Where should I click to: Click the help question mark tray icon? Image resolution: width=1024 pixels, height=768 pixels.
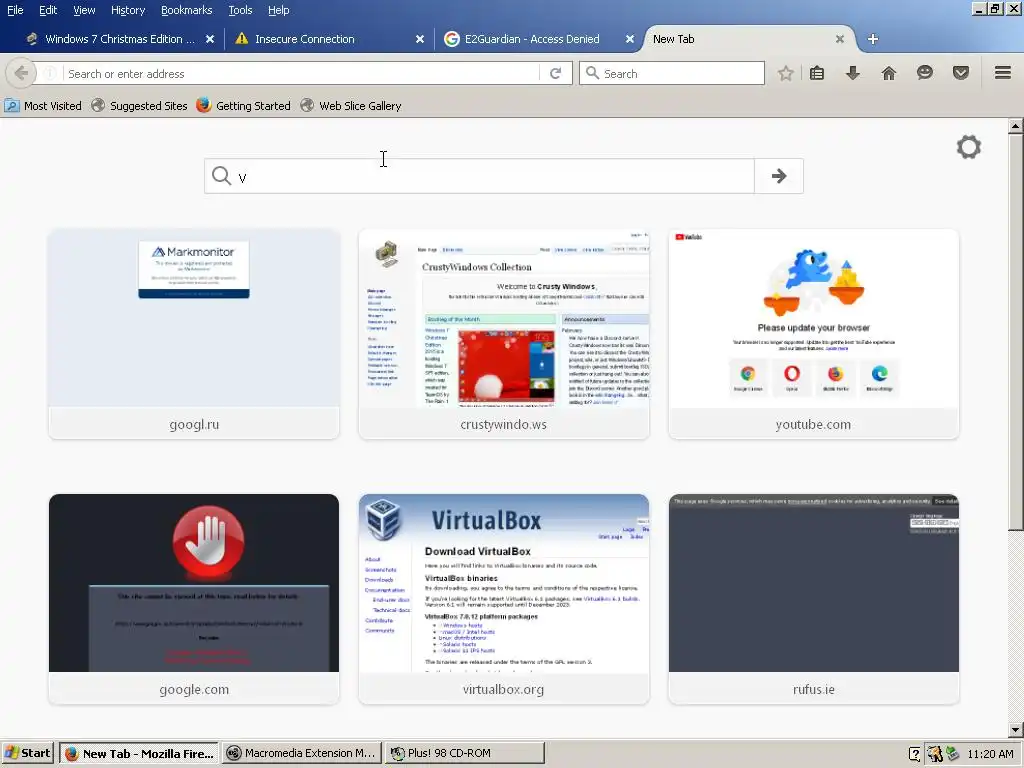pyautogui.click(x=914, y=754)
